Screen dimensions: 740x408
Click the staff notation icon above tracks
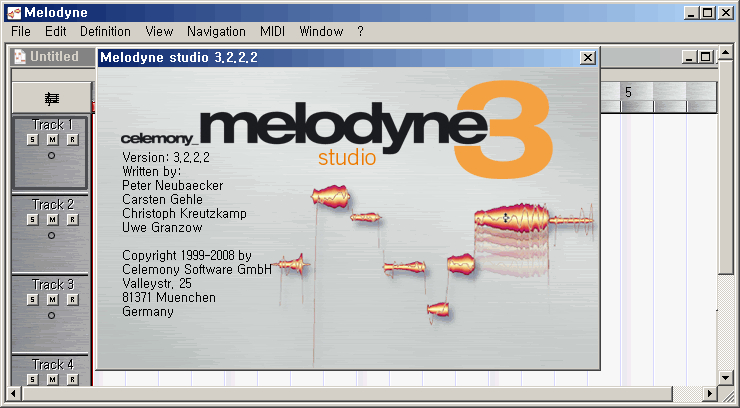pos(51,99)
